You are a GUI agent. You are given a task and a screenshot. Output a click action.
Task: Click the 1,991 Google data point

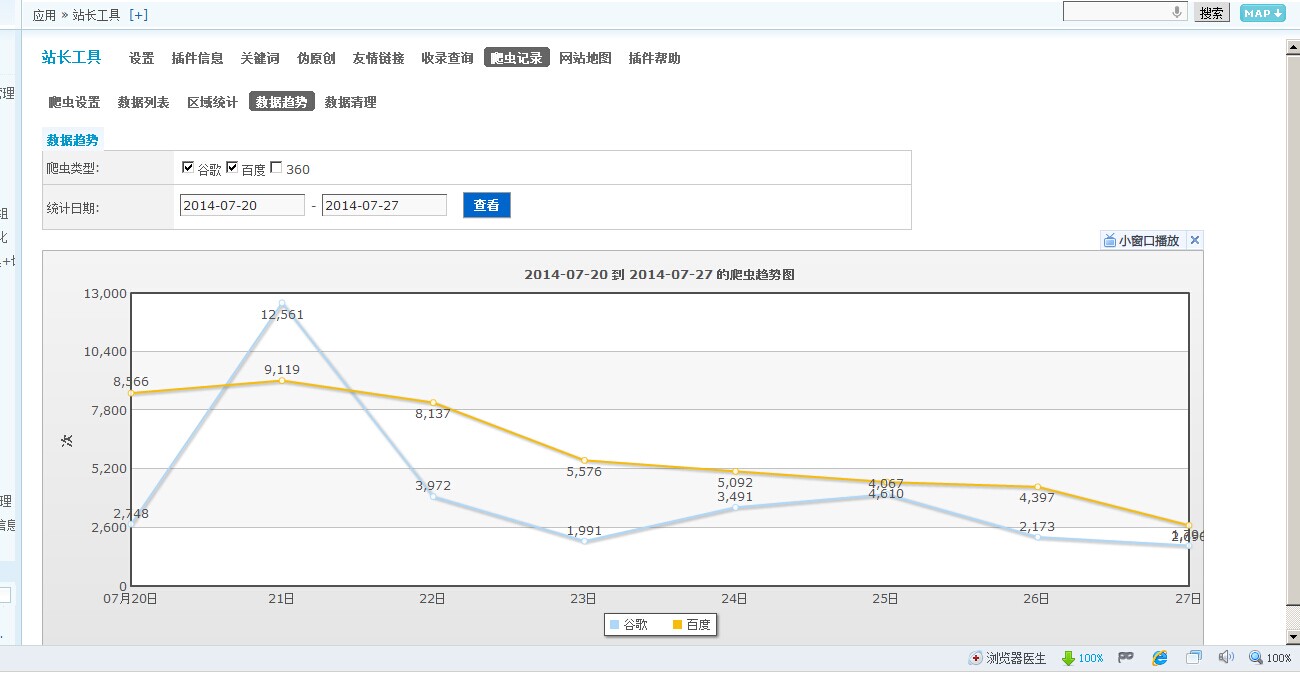[584, 541]
